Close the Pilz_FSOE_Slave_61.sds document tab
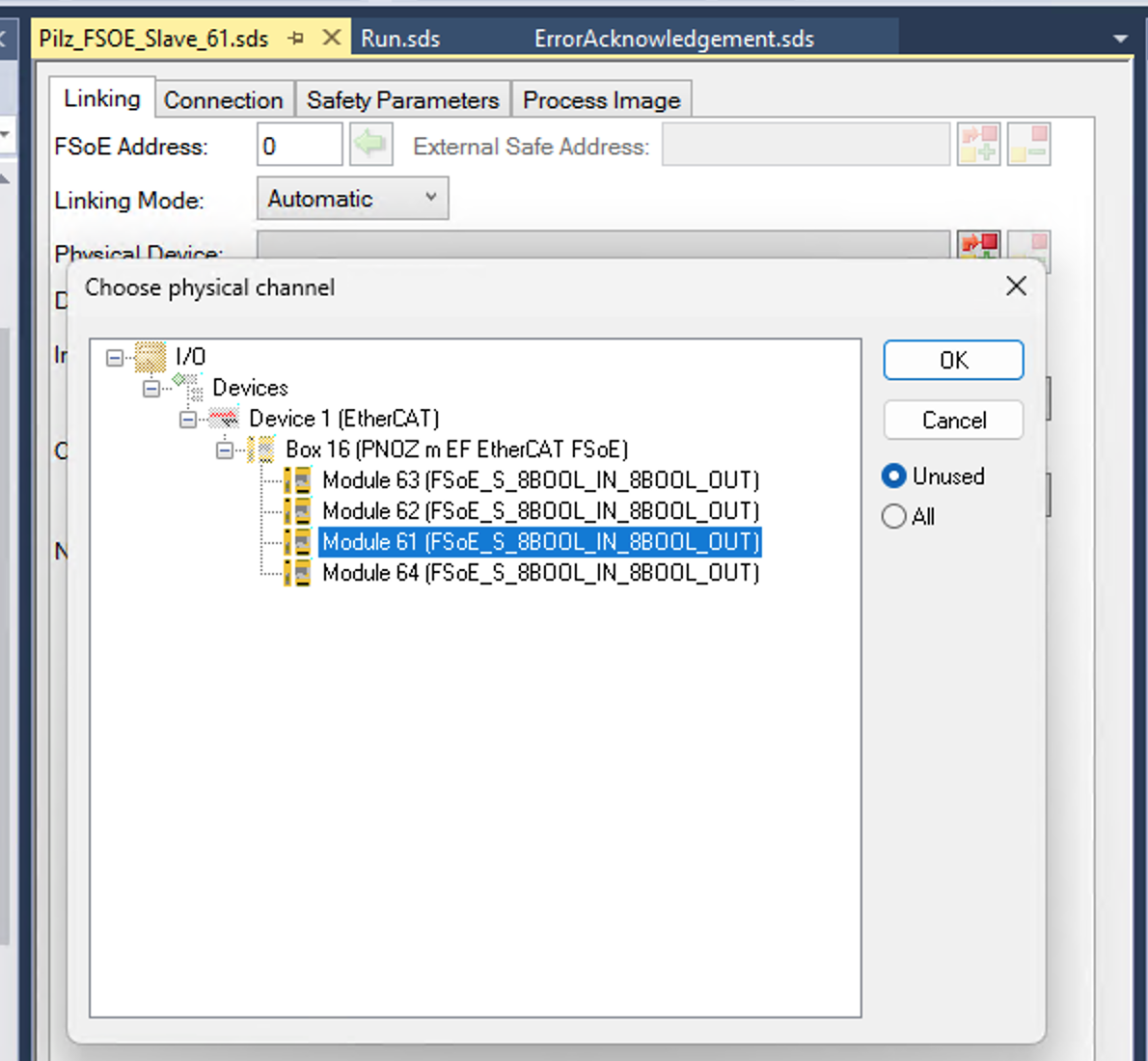1148x1061 pixels. [332, 38]
